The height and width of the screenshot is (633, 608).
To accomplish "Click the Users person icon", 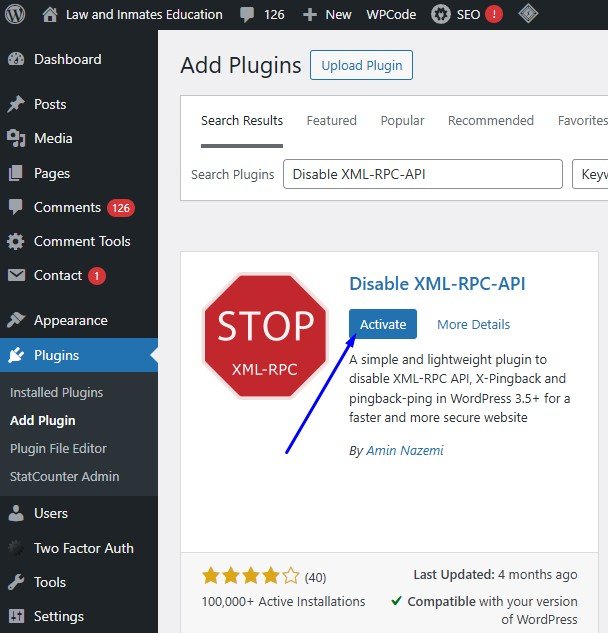I will tap(16, 514).
